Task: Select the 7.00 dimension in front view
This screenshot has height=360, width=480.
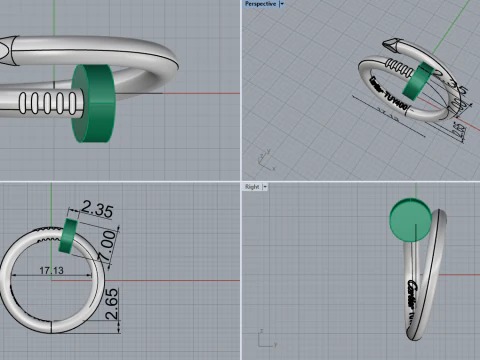Action: (108, 246)
